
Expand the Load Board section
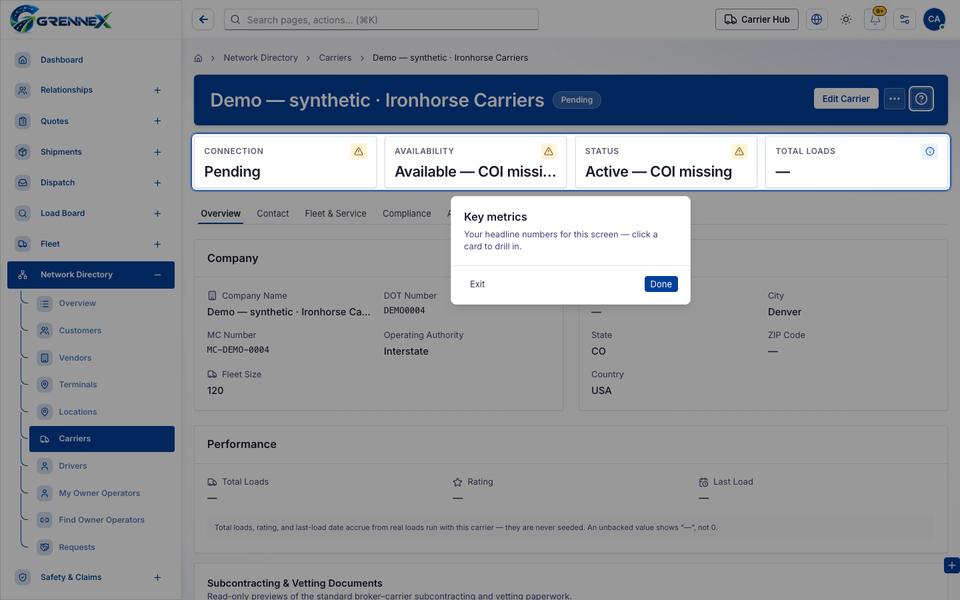[157, 214]
